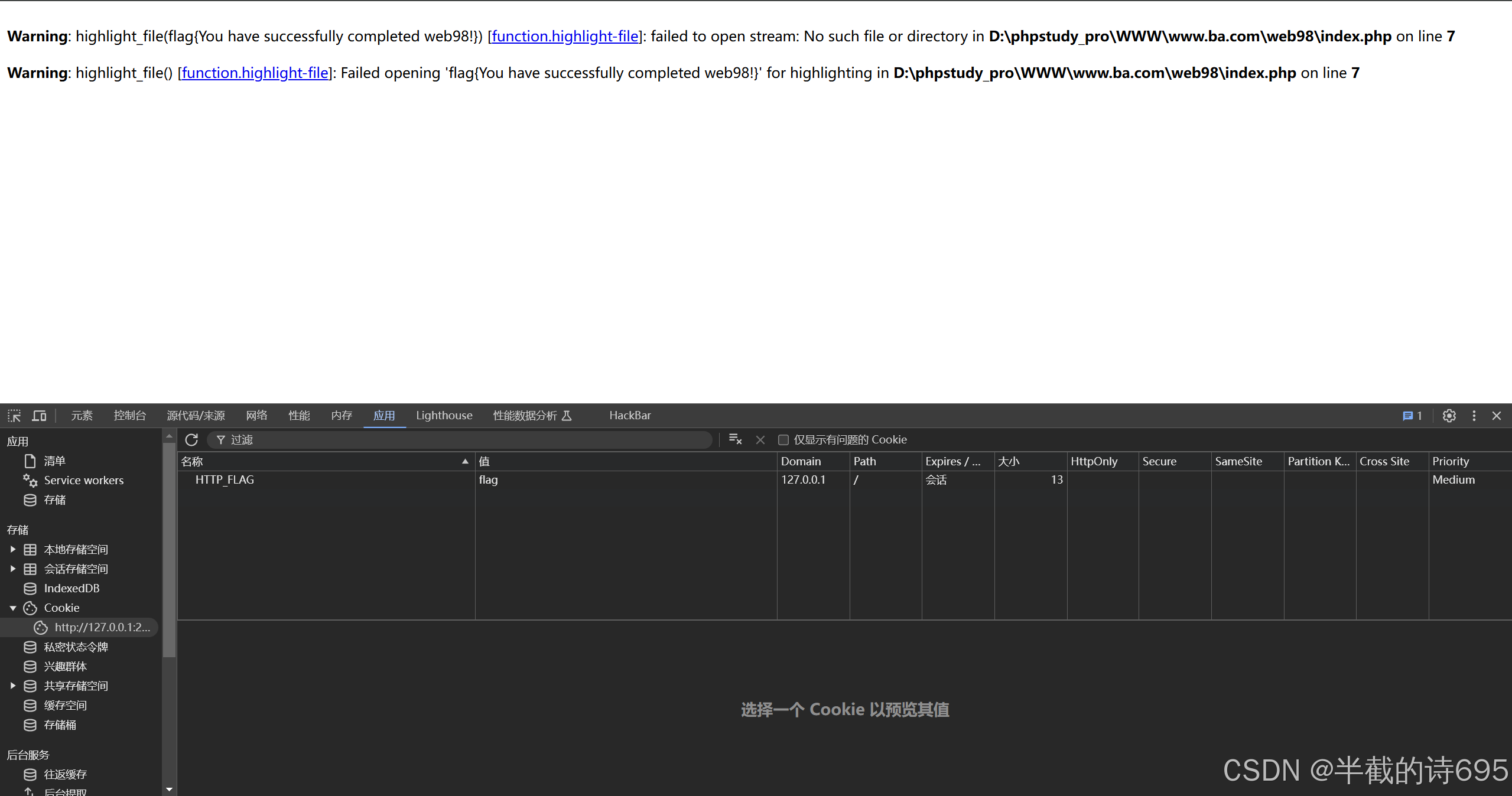
Task: Open DevTools settings gear
Action: (1449, 416)
